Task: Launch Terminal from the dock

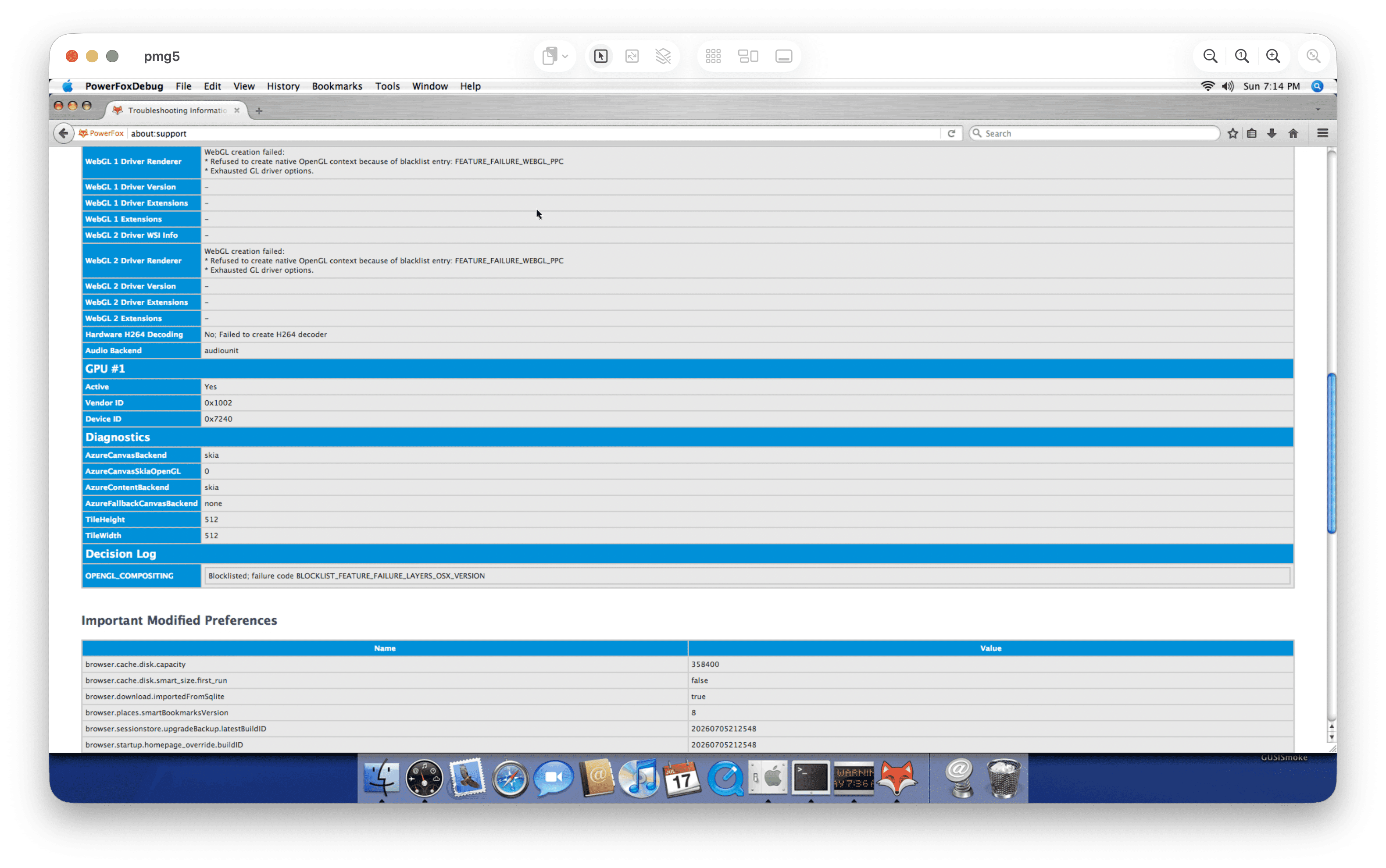Action: click(811, 778)
